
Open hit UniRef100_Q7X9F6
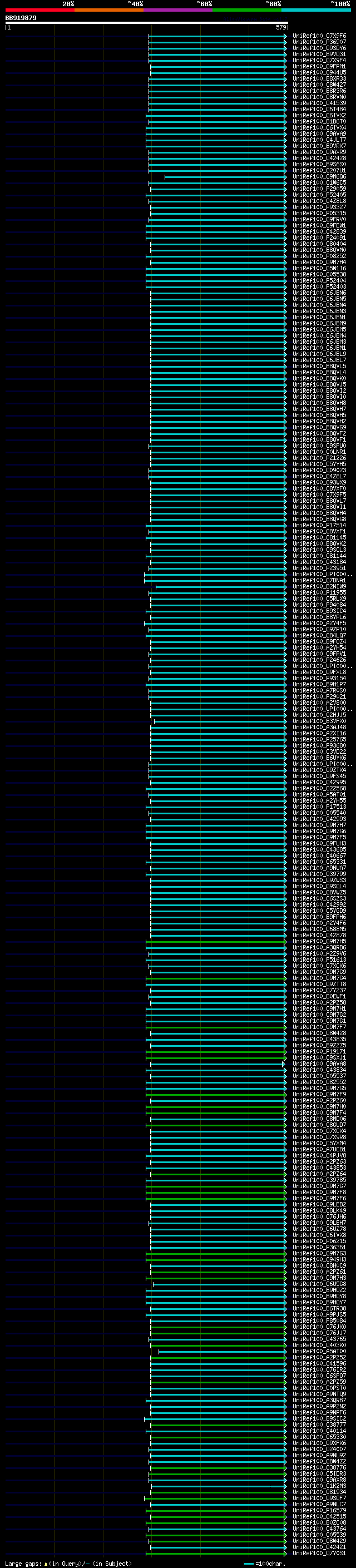click(319, 36)
